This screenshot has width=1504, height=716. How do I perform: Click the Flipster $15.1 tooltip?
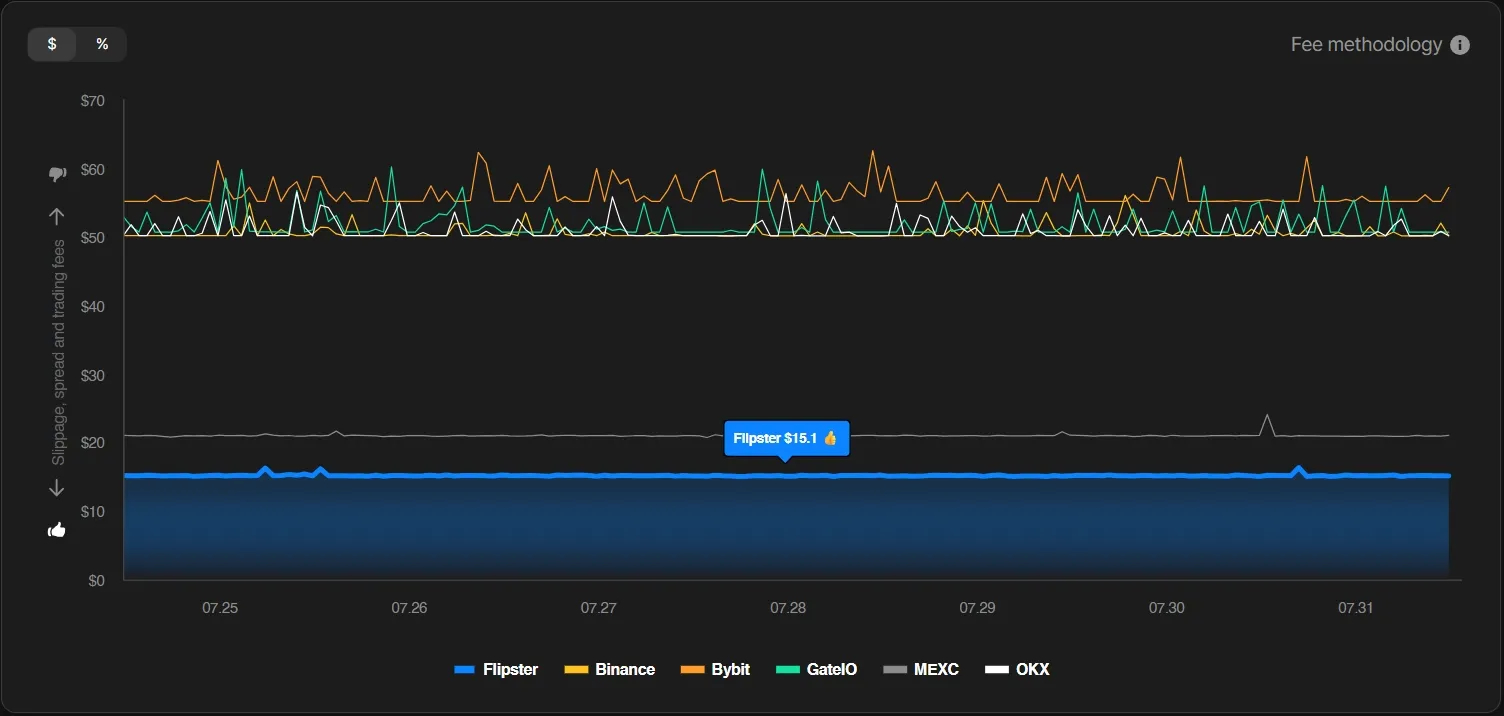[786, 438]
